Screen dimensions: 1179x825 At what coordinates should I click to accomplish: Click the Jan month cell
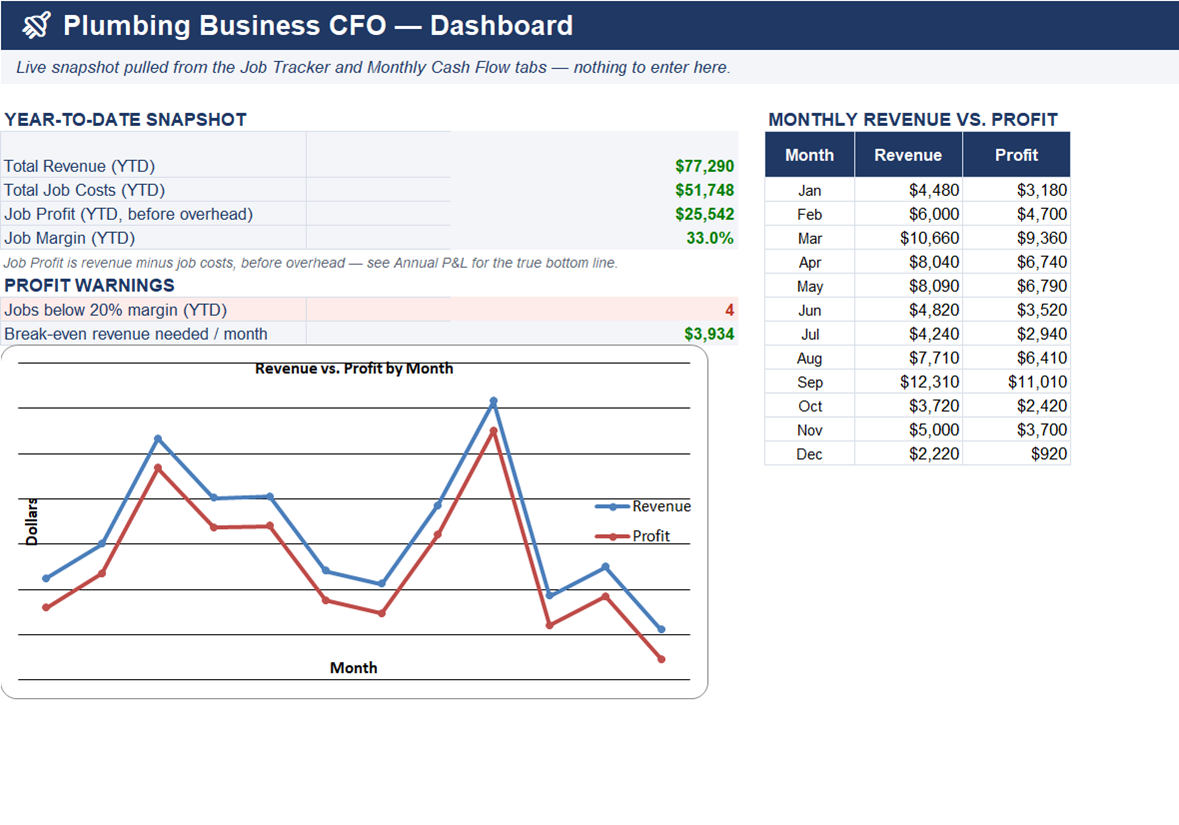point(810,190)
